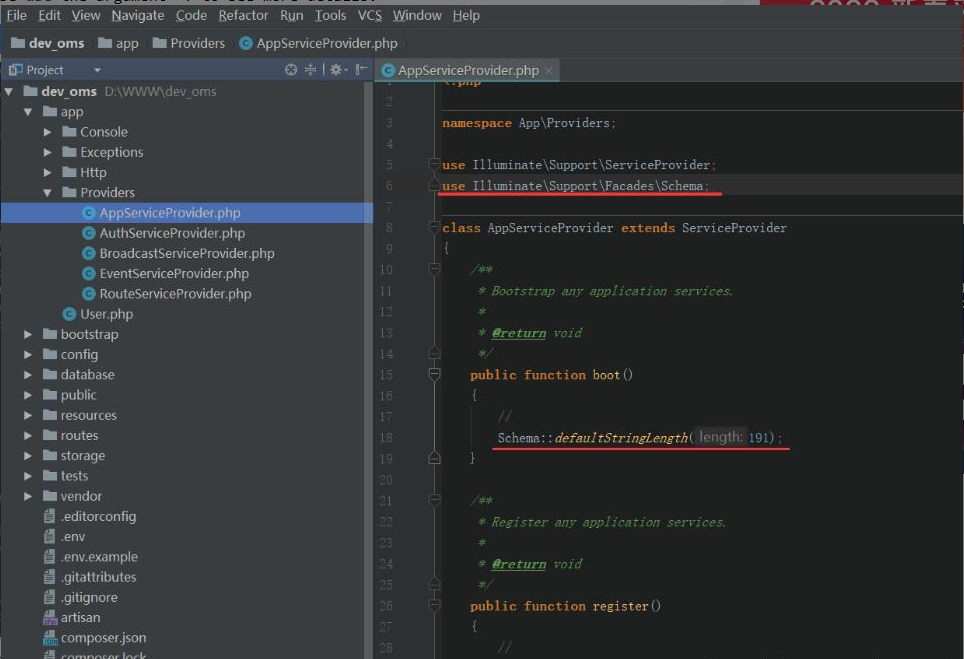This screenshot has width=964, height=659.
Task: Expand the vendor folder
Action: [28, 496]
